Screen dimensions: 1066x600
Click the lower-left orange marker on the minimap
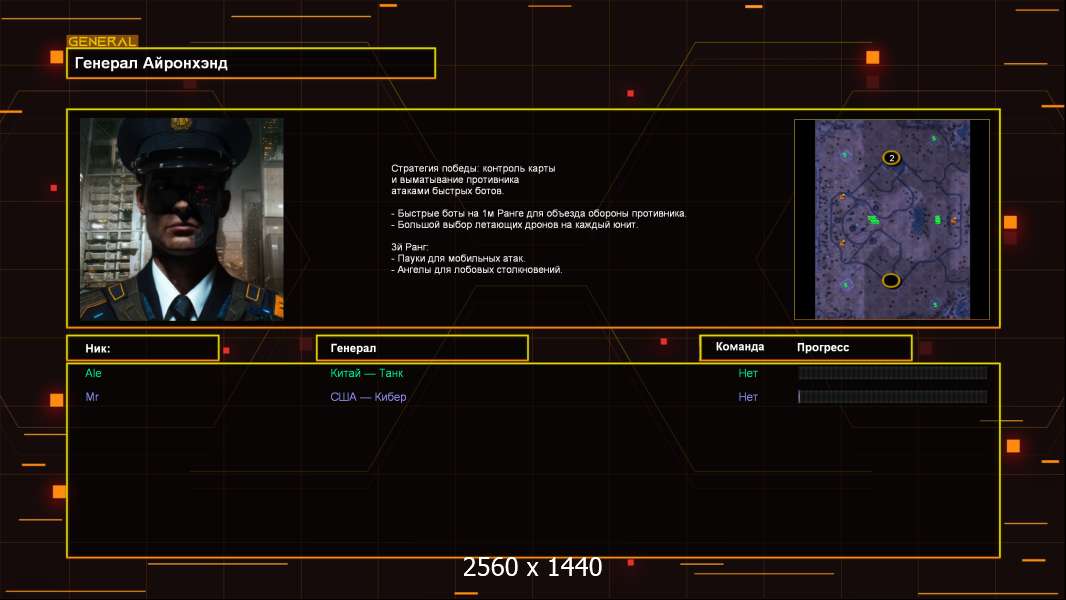click(x=842, y=243)
